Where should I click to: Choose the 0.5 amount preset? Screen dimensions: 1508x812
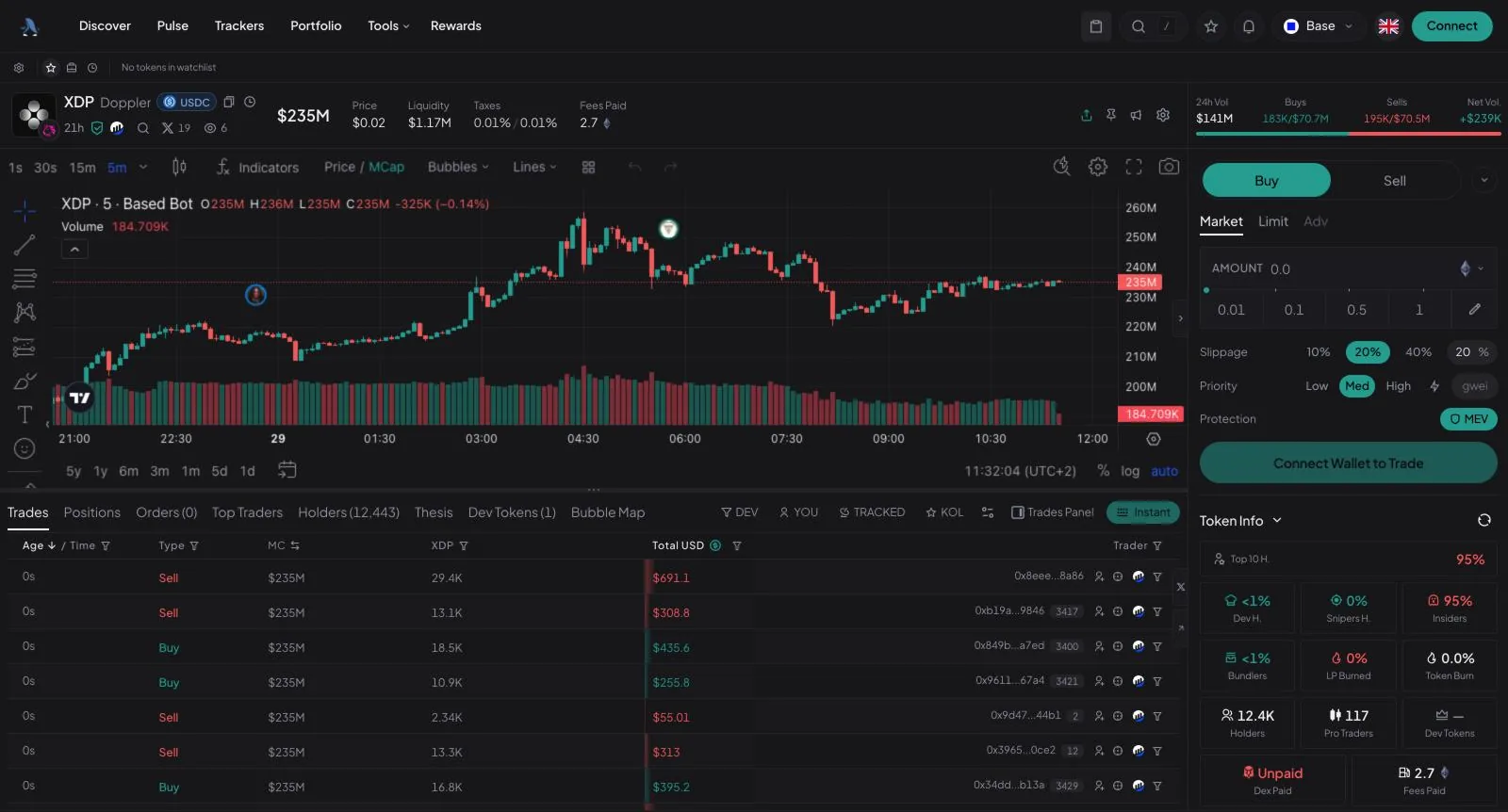coord(1356,310)
